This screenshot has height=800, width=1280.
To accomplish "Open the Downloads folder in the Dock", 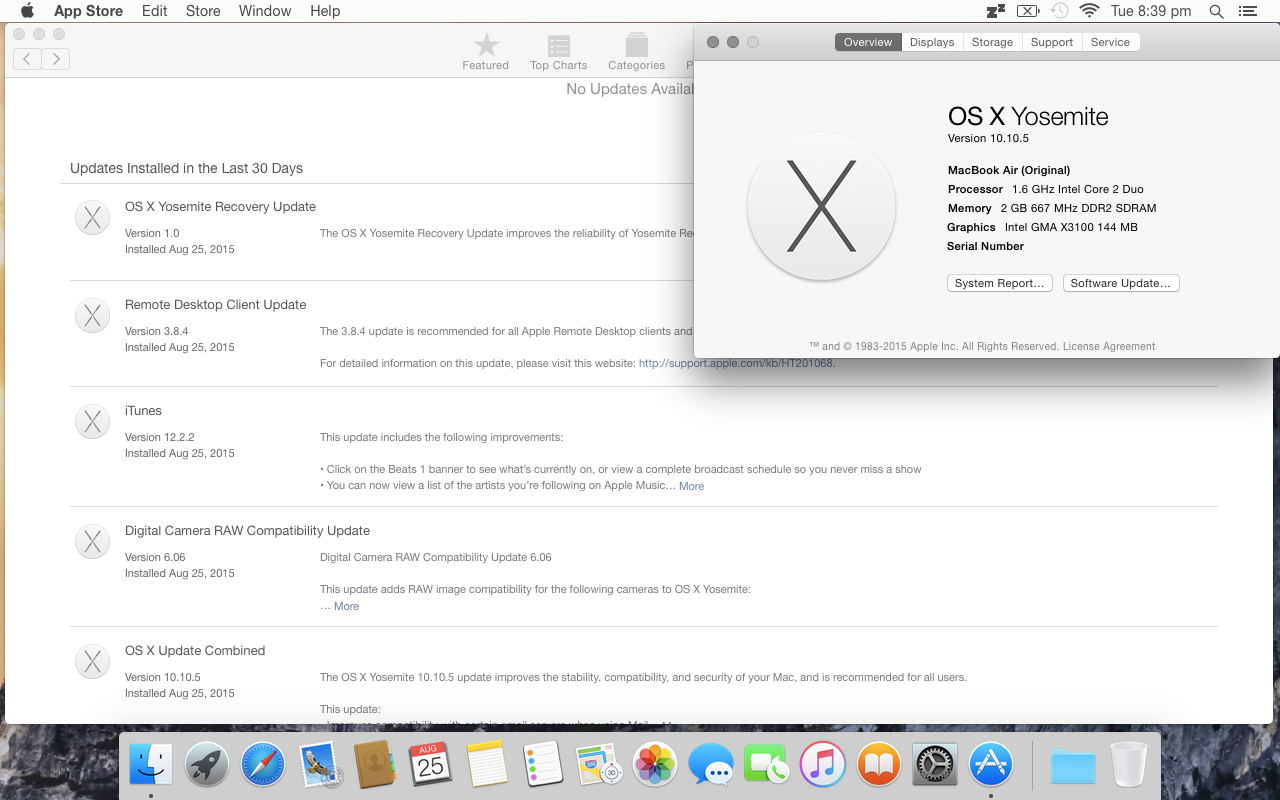I will click(1073, 766).
